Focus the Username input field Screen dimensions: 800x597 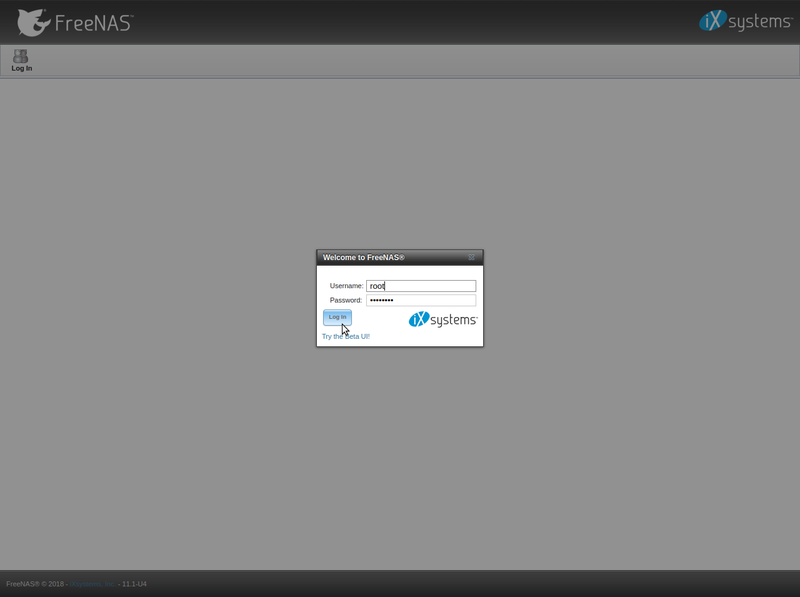pyautogui.click(x=421, y=286)
